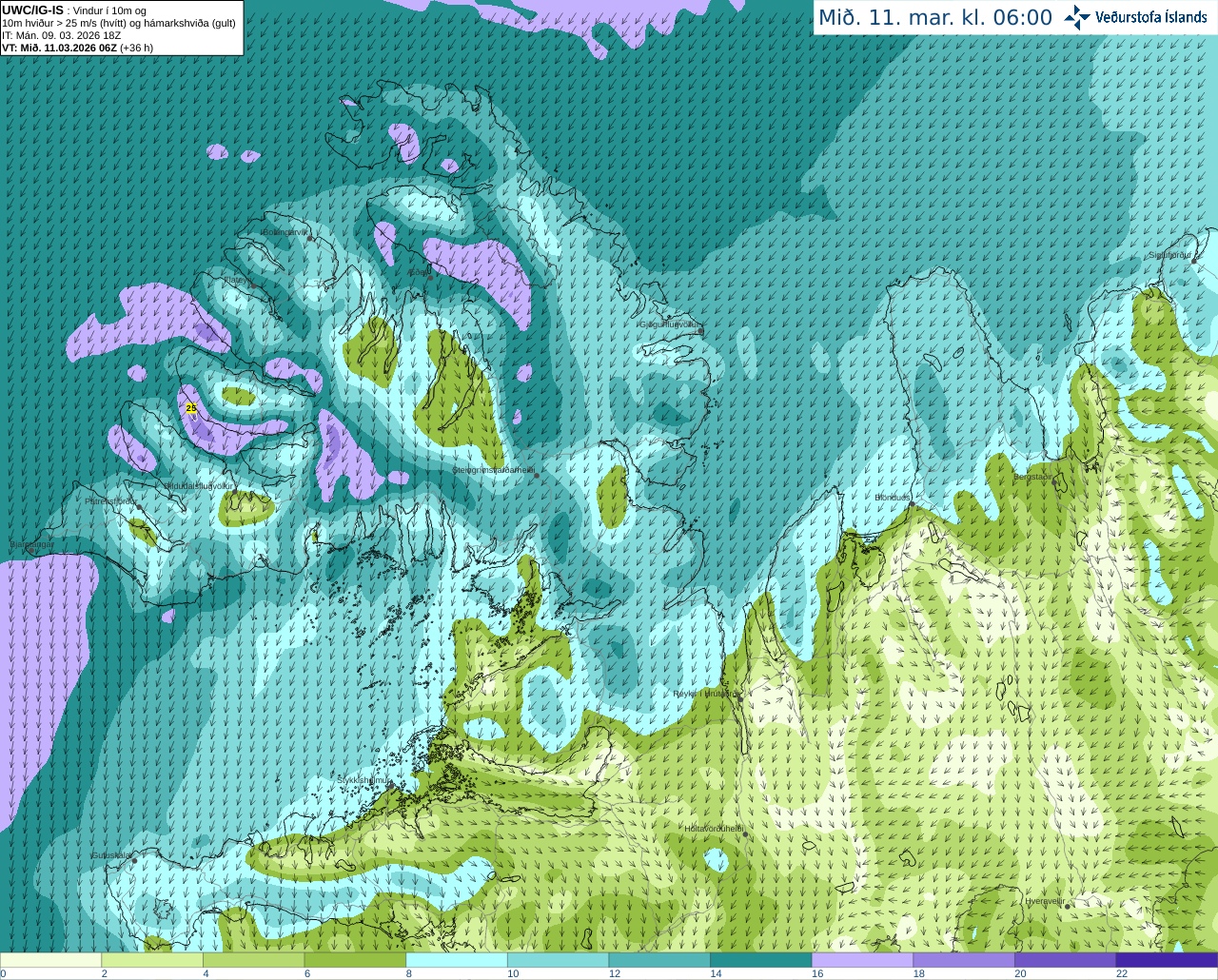
Task: Click the Bíldudalsflugvöllur station label
Action: coord(199,485)
